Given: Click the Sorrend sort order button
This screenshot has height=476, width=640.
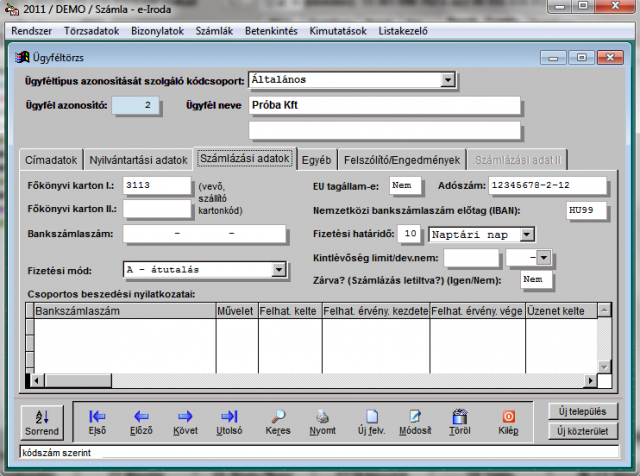Looking at the screenshot, I should 42,421.
